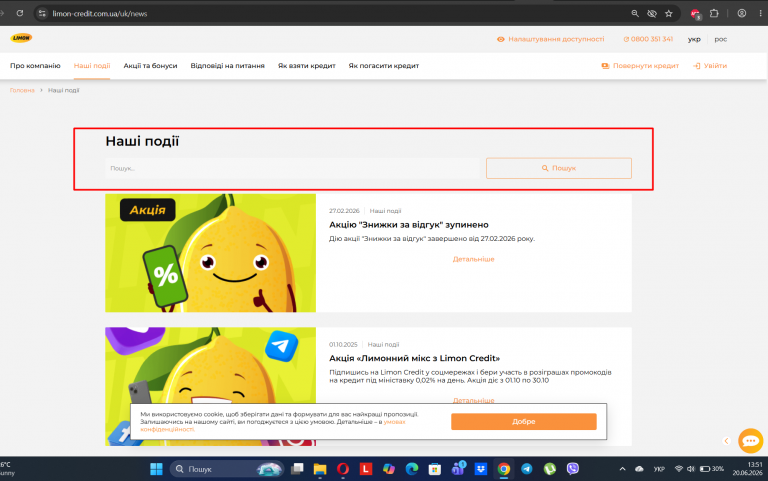Open Copilot from the taskbar
Viewport: 768px width, 481px height.
pyautogui.click(x=389, y=469)
